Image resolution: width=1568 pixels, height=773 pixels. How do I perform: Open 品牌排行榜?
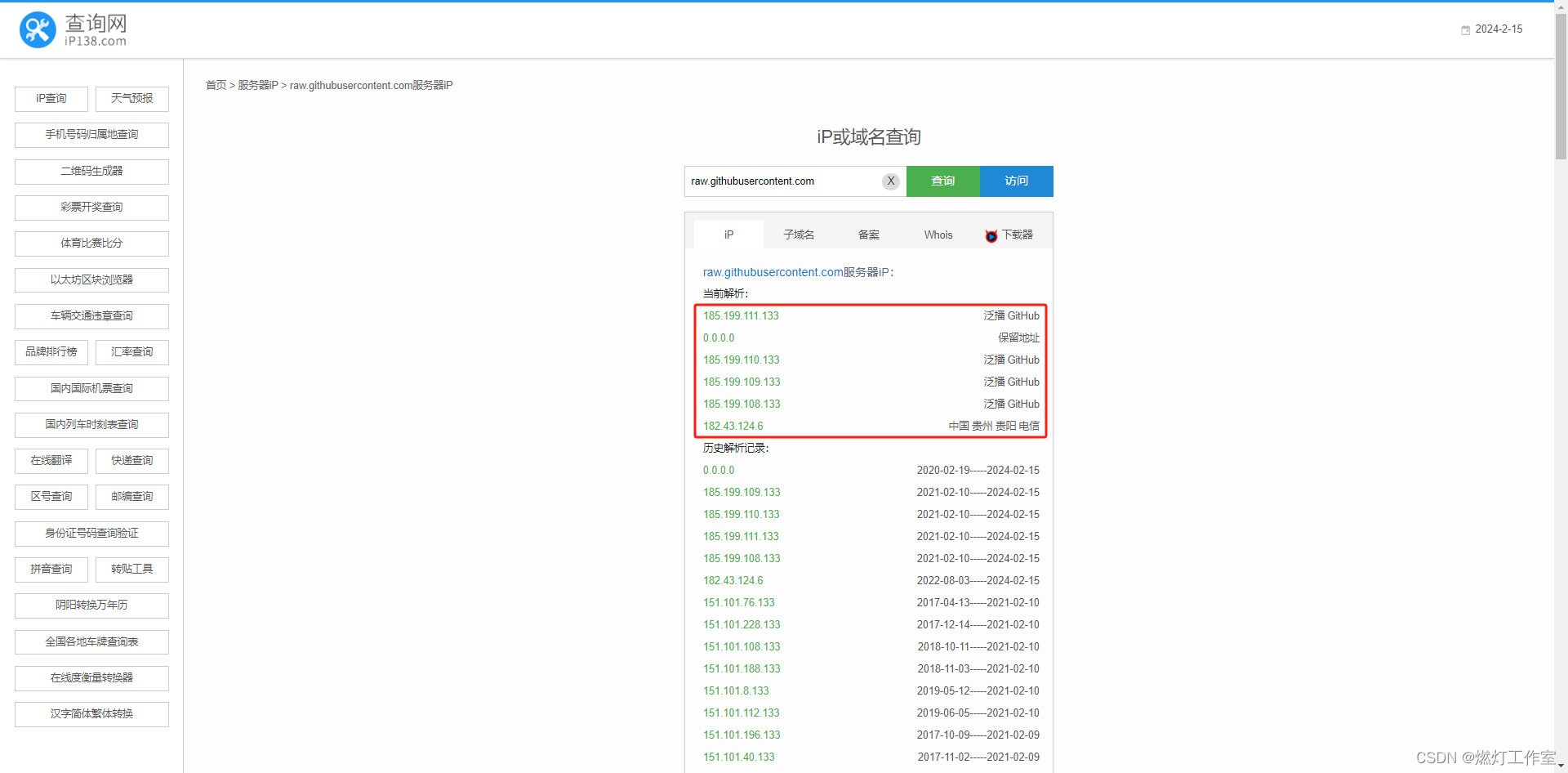point(51,352)
